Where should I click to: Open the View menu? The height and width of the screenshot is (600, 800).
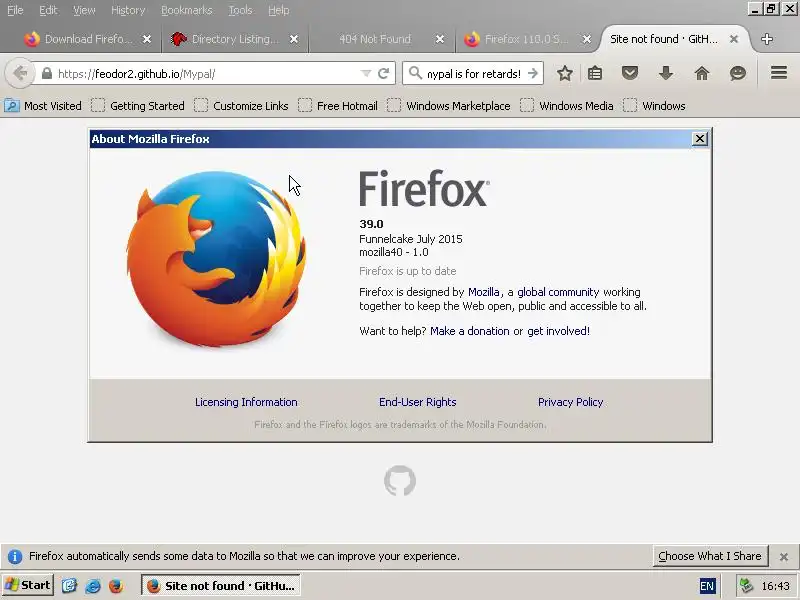pos(84,10)
